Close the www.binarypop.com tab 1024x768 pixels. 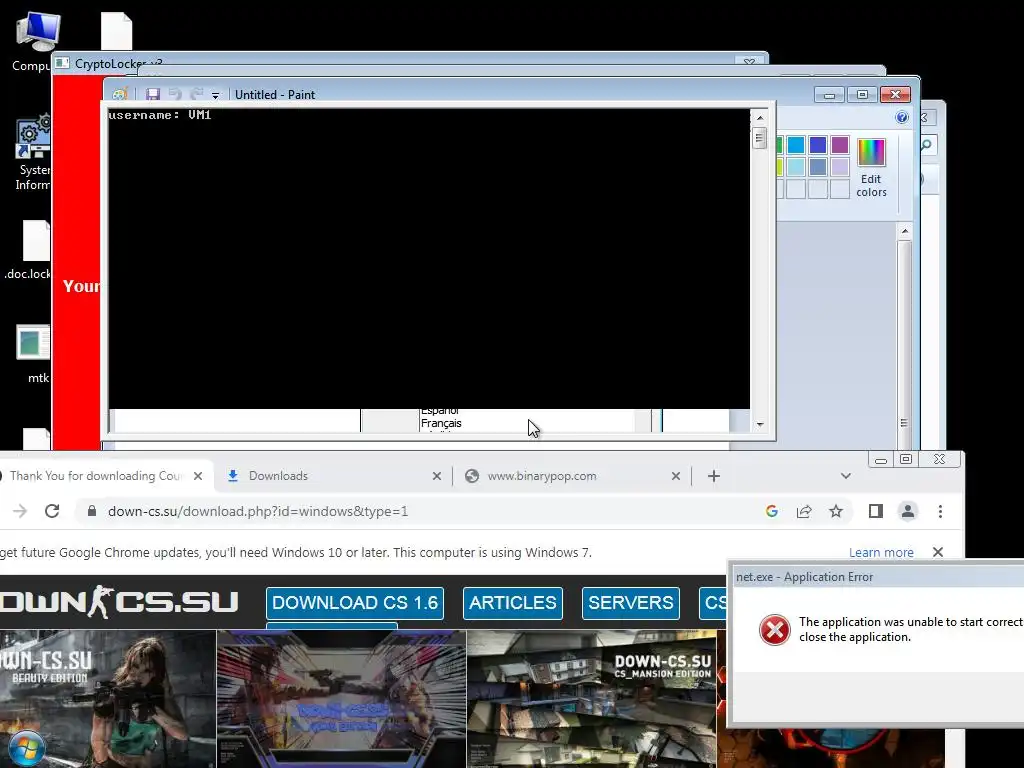676,476
